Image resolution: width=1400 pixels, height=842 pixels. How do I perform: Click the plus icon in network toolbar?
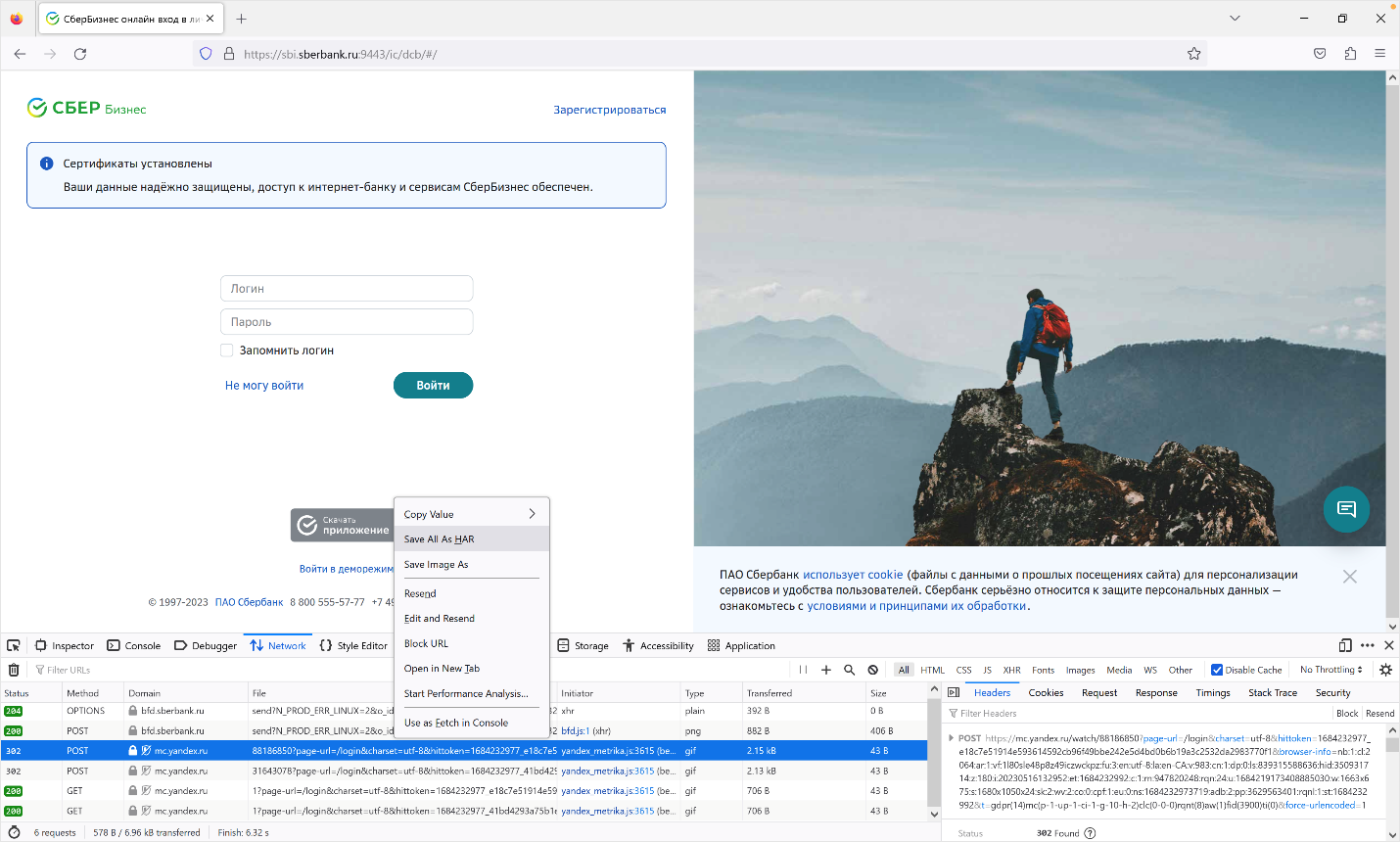(x=826, y=670)
